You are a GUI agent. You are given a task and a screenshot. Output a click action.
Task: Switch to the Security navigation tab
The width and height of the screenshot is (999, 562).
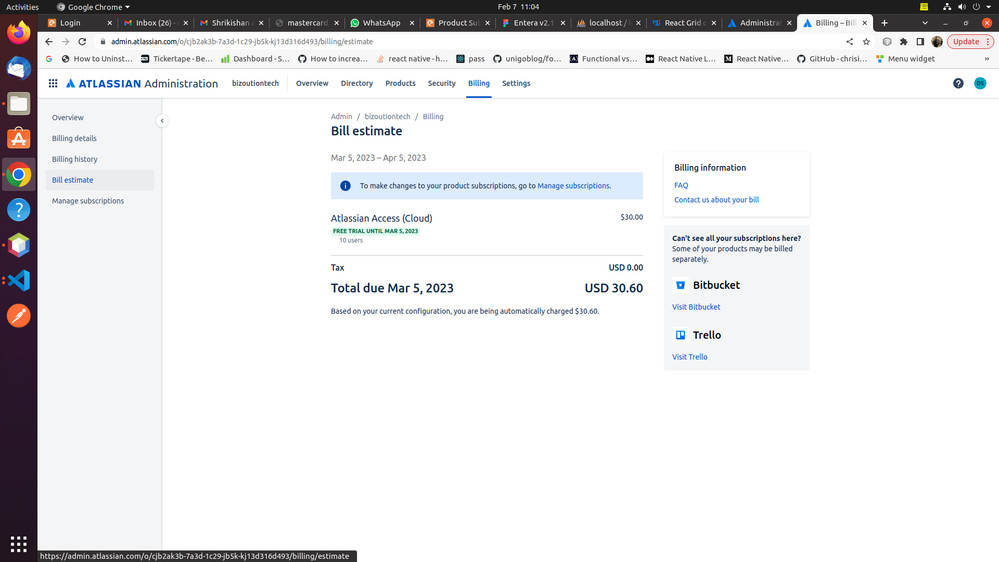click(441, 84)
